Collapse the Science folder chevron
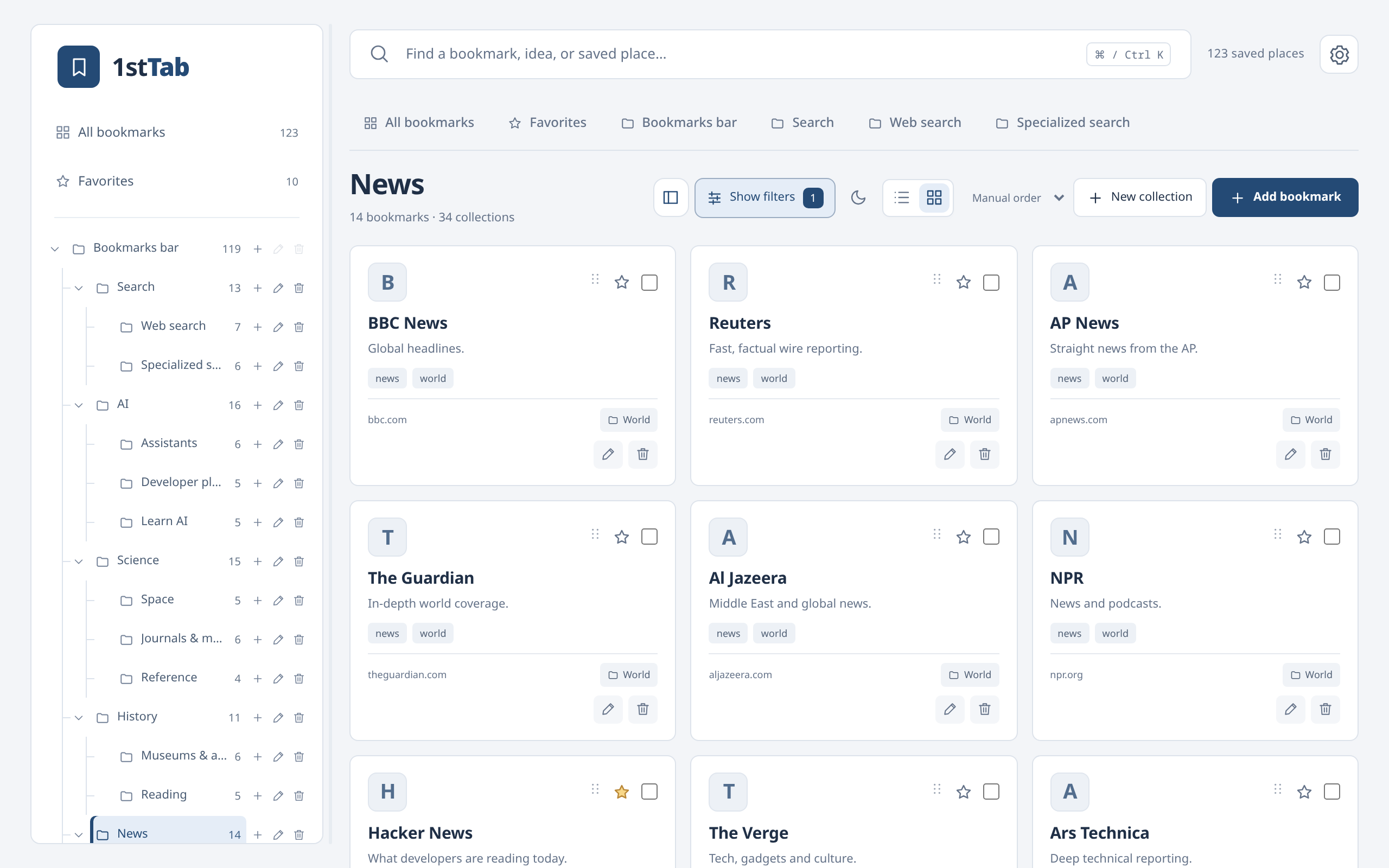The image size is (1389, 868). (79, 561)
